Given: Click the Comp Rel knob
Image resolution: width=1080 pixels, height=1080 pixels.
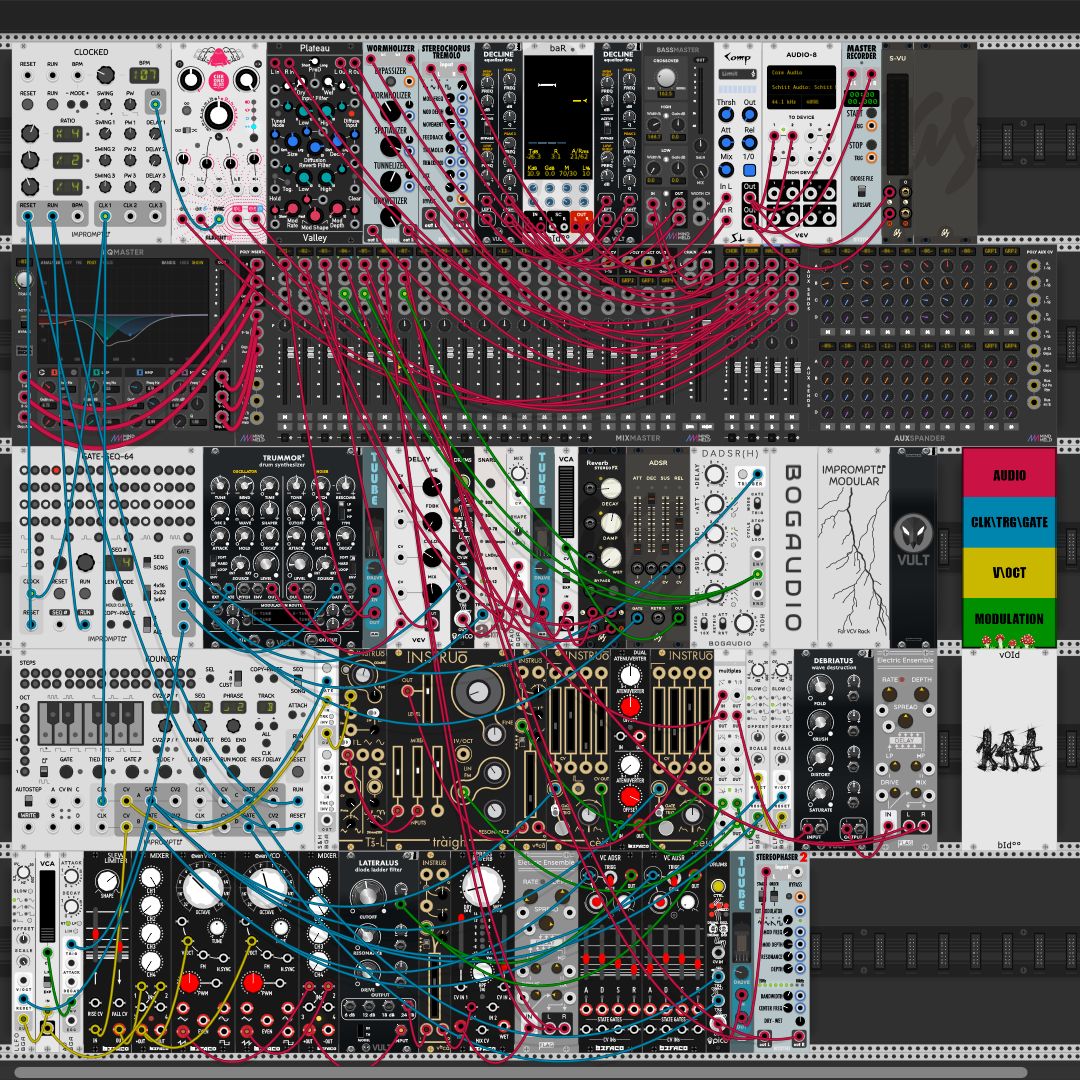Looking at the screenshot, I should click(x=749, y=143).
